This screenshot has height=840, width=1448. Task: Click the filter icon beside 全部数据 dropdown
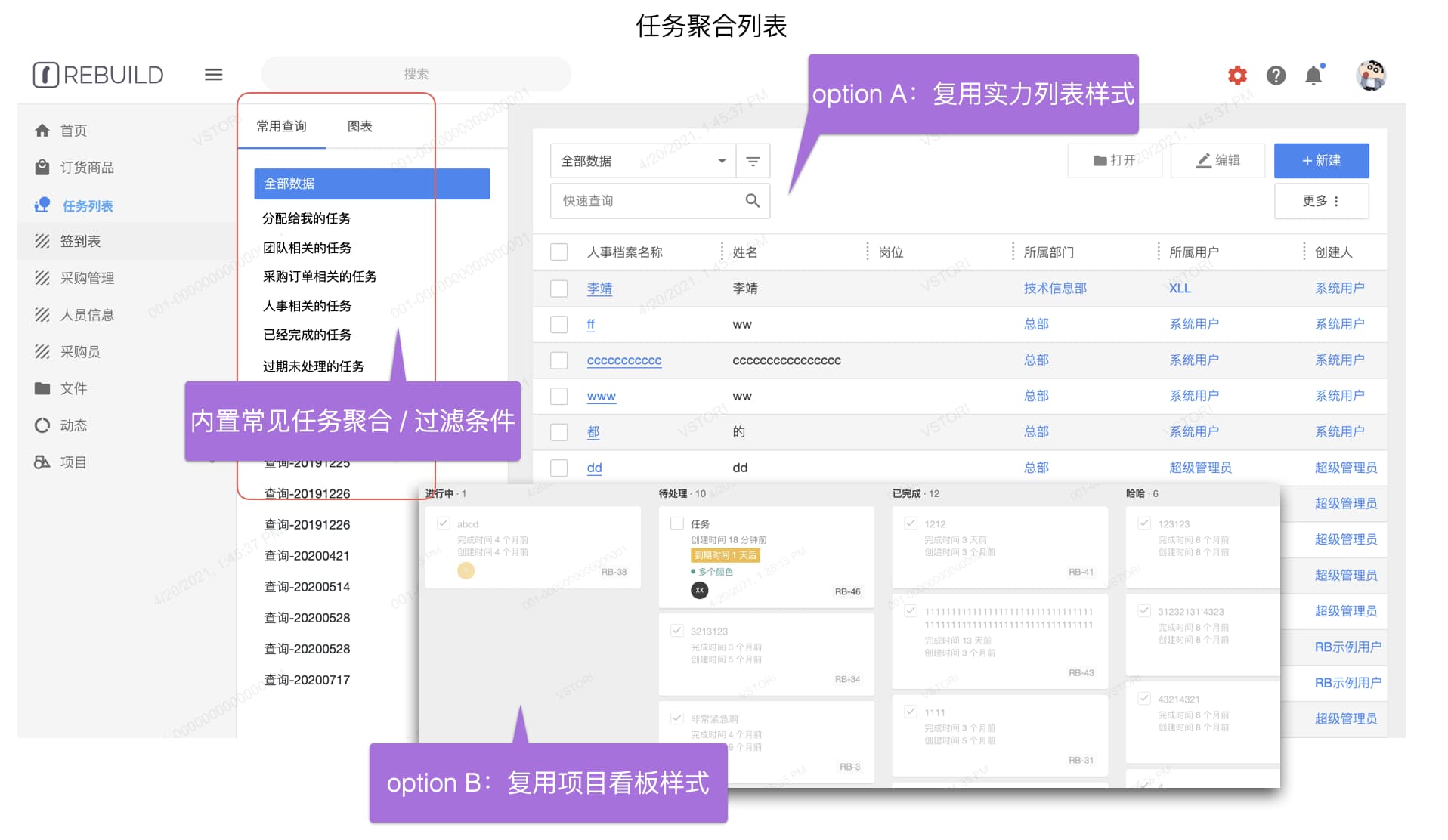click(x=753, y=160)
